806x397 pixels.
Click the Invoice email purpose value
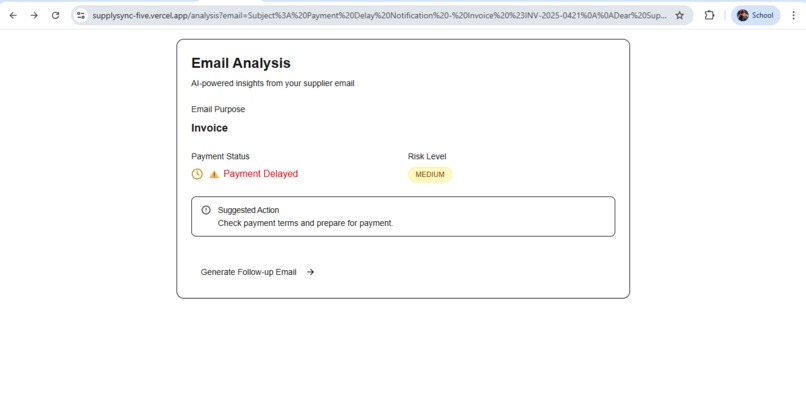pos(210,128)
